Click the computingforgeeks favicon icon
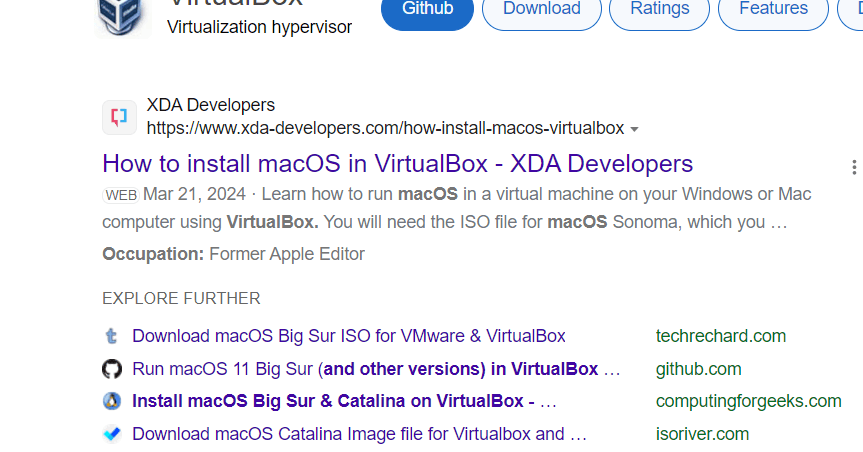Screen dimensions: 863x452 (x=112, y=401)
